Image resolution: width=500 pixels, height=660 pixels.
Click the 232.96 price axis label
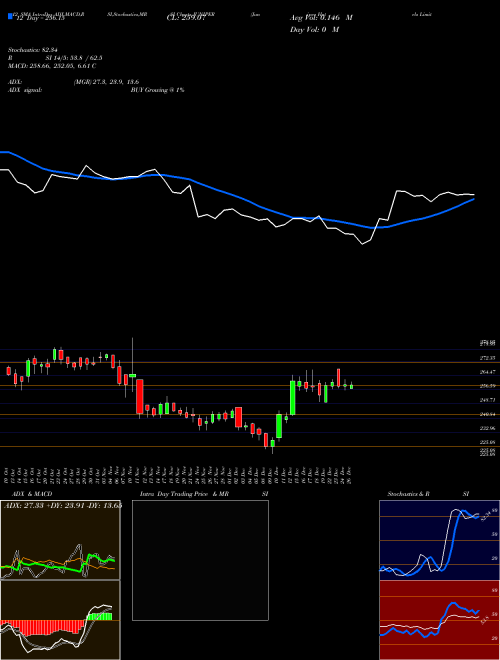[487, 428]
